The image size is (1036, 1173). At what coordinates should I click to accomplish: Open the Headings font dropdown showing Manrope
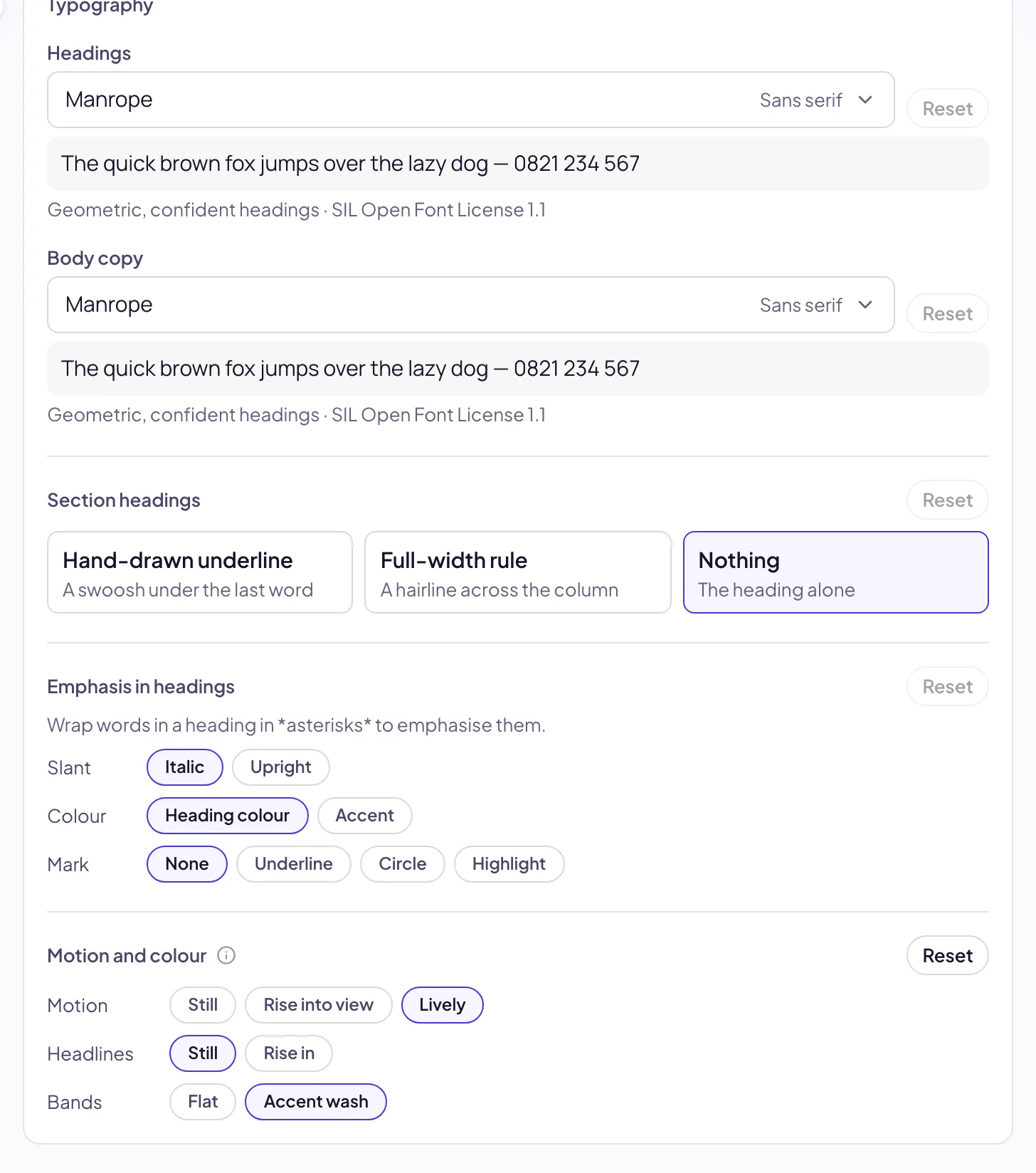pyautogui.click(x=470, y=100)
